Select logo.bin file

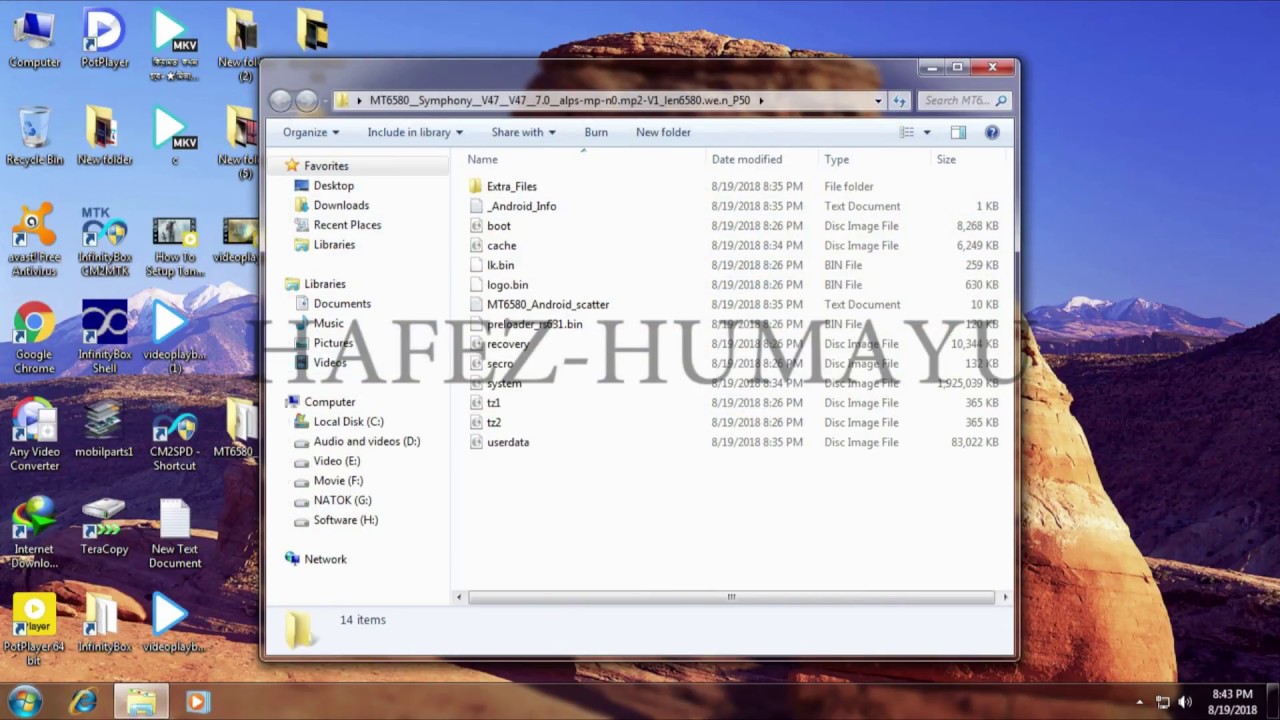507,285
